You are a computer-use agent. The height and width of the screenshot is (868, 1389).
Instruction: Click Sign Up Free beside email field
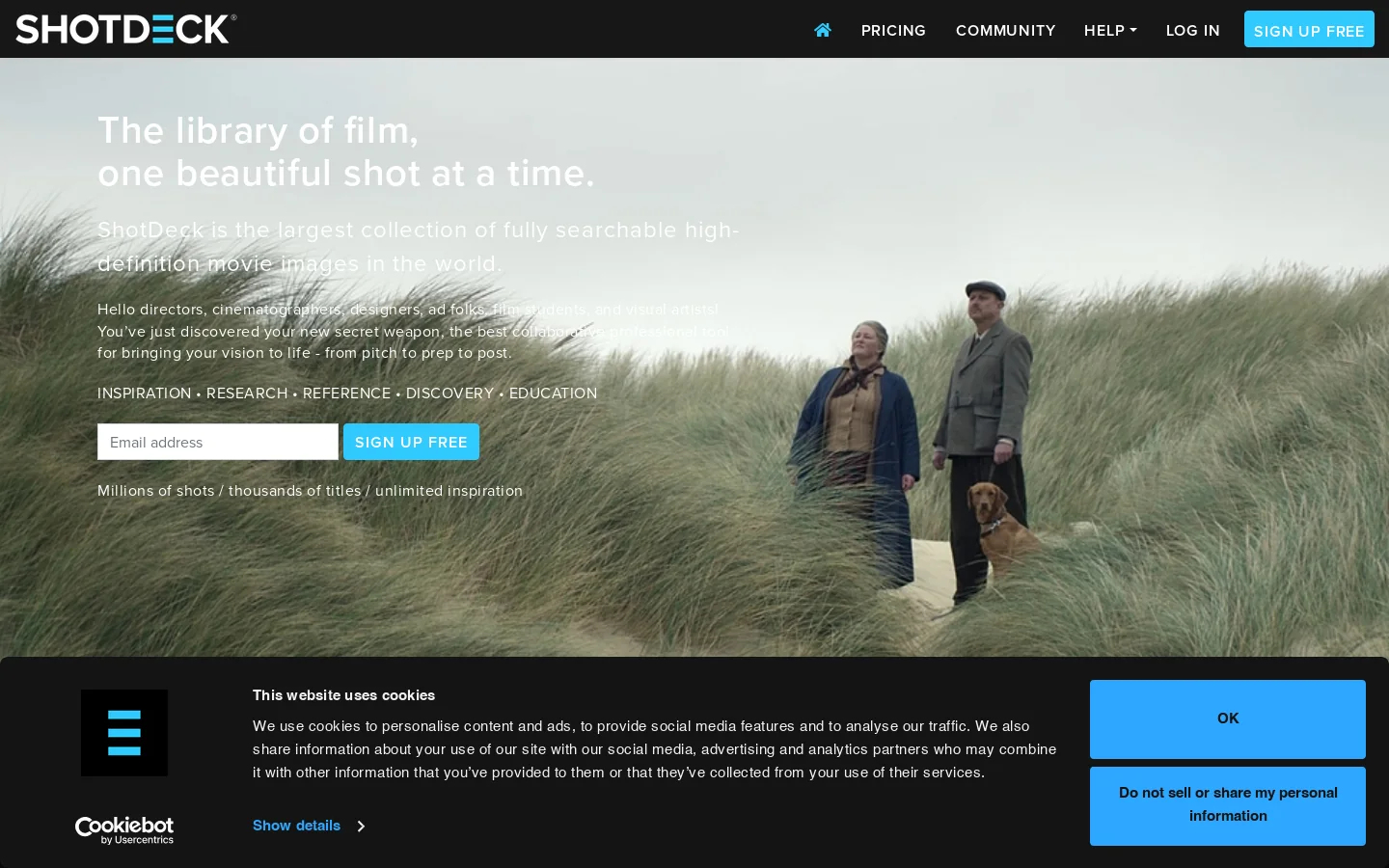click(411, 442)
